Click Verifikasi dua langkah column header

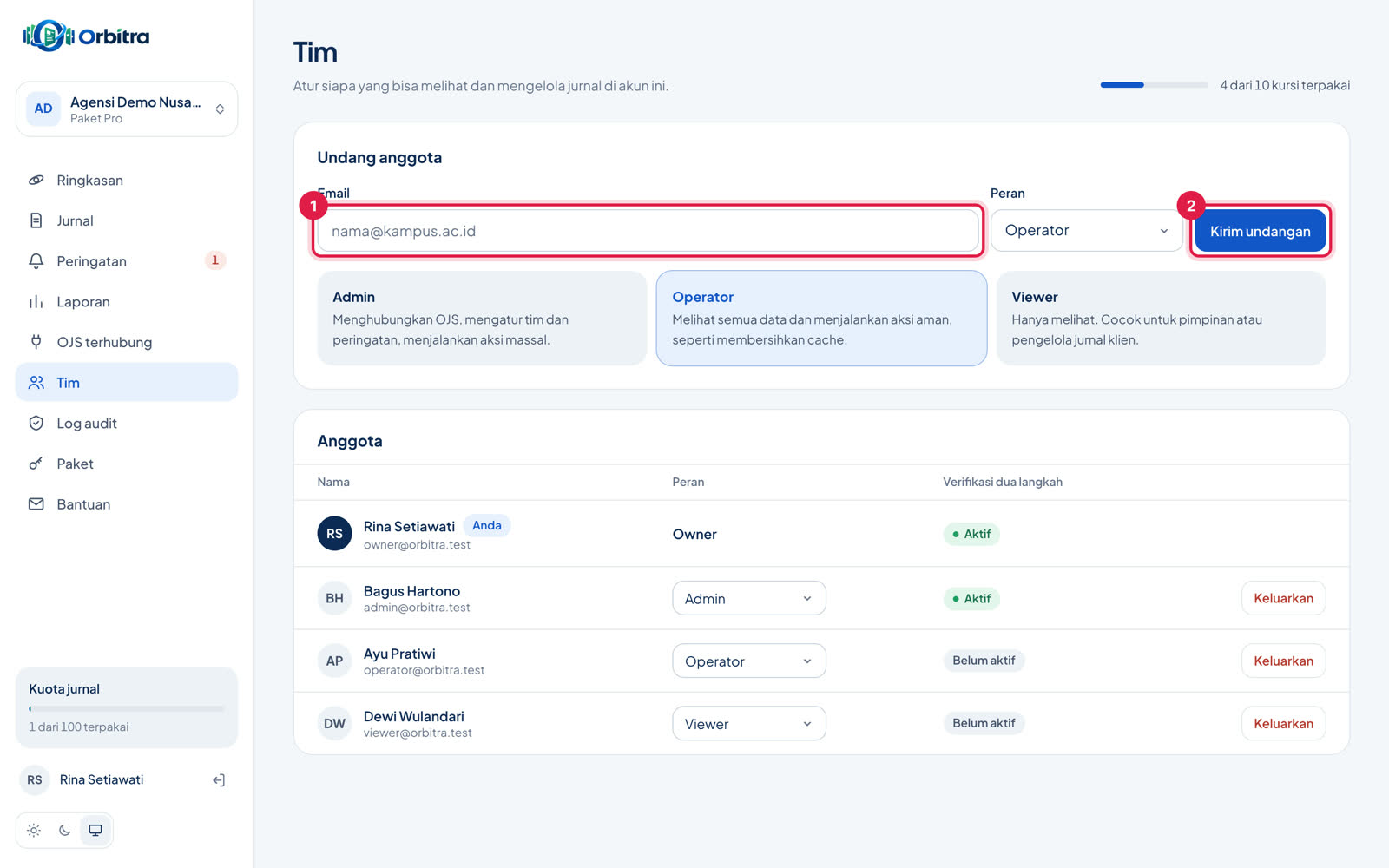point(1003,482)
